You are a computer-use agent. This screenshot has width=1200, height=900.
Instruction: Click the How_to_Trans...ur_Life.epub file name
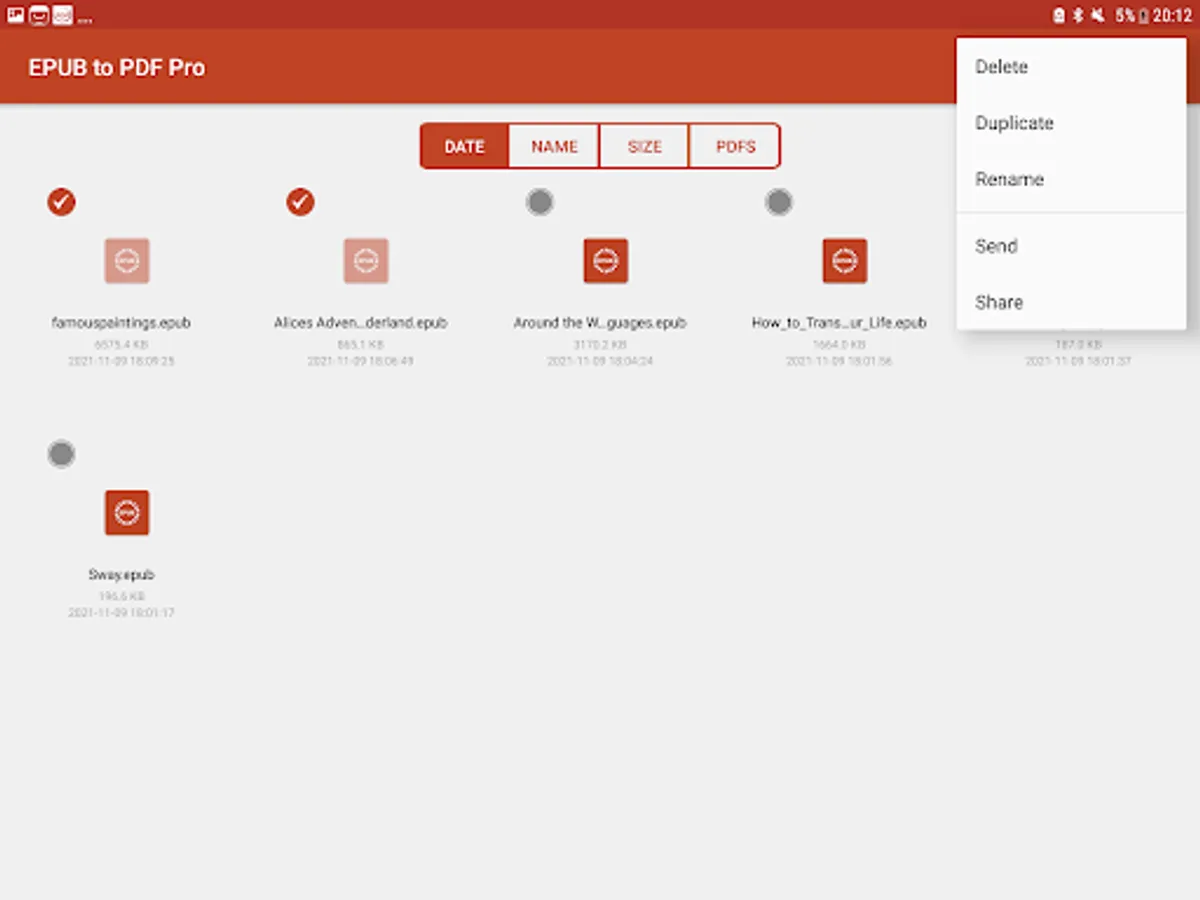pyautogui.click(x=839, y=323)
